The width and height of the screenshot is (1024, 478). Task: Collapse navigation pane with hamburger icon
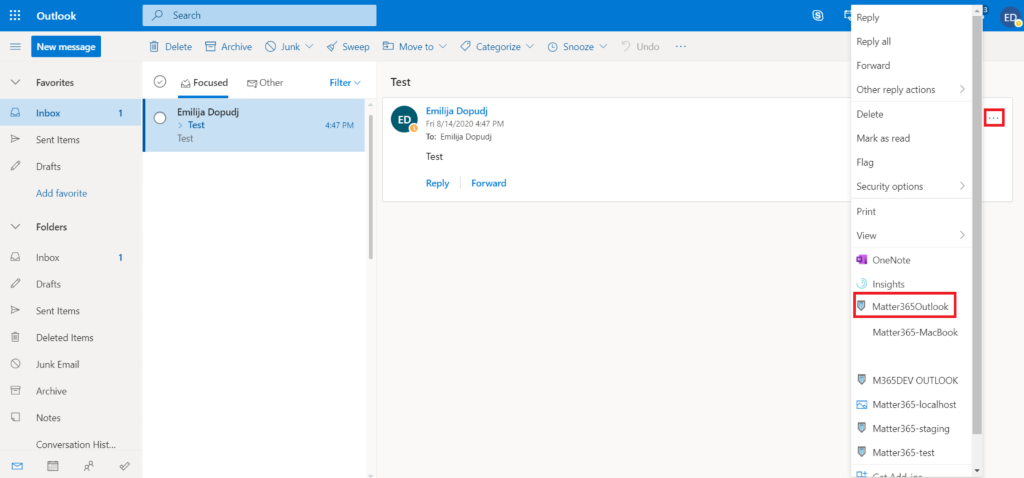point(15,46)
